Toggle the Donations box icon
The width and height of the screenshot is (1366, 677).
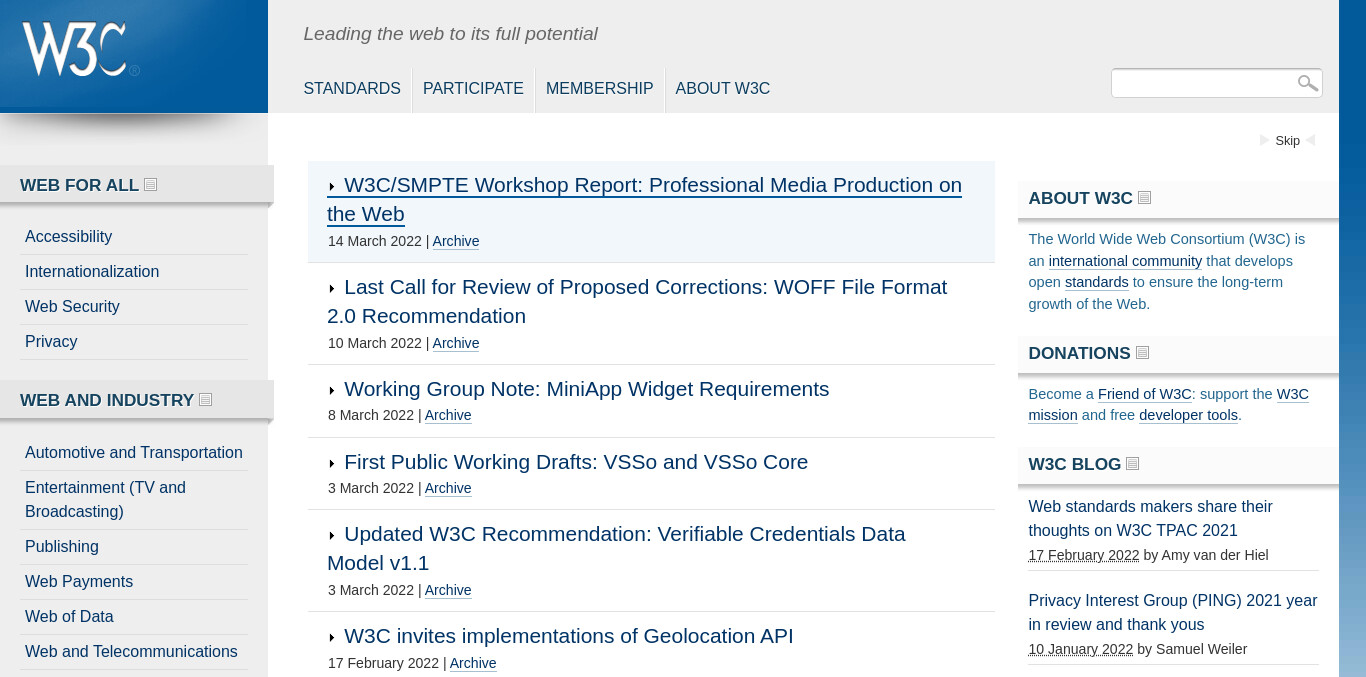[1143, 353]
